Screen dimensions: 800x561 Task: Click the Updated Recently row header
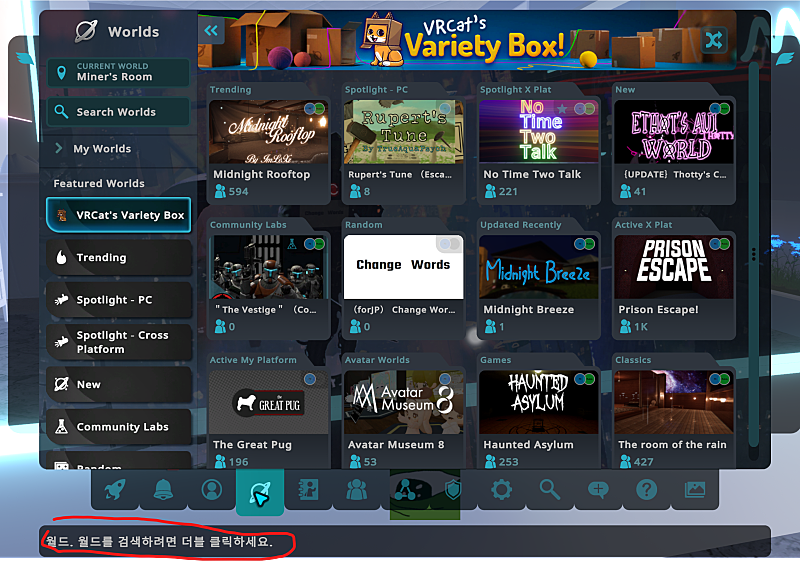point(520,225)
